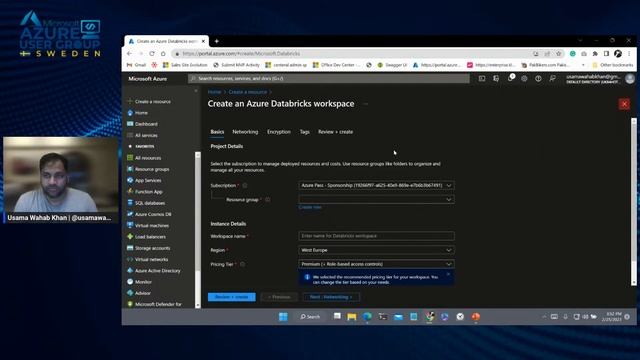Open the Windows Start menu

tap(283, 317)
